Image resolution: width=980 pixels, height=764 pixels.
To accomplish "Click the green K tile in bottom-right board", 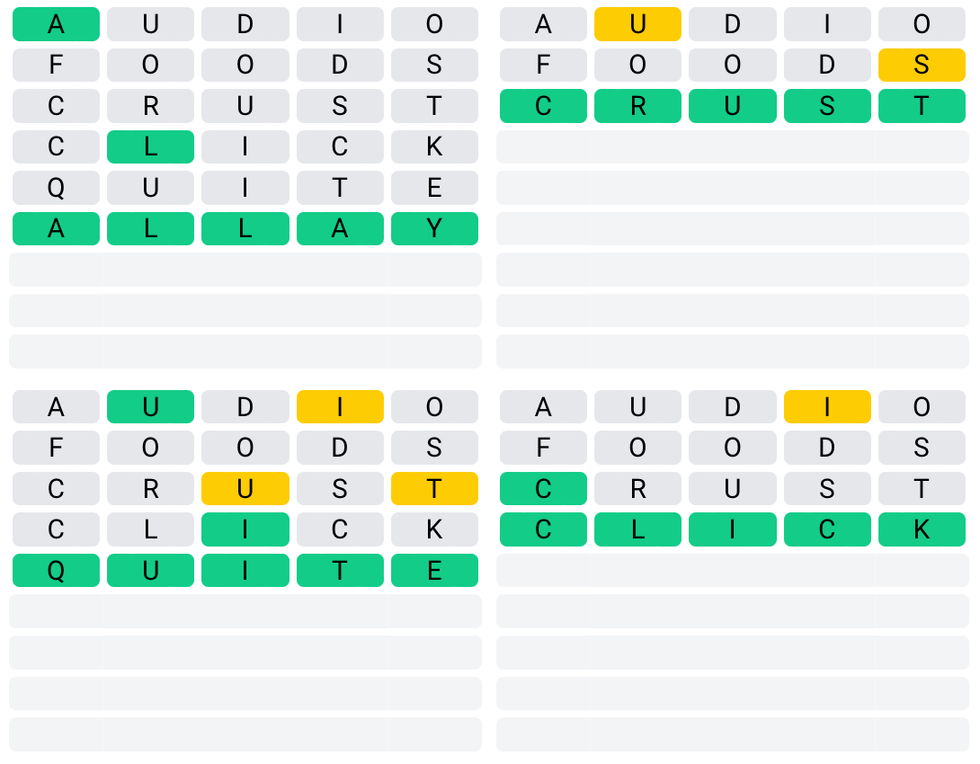I will tap(921, 530).
